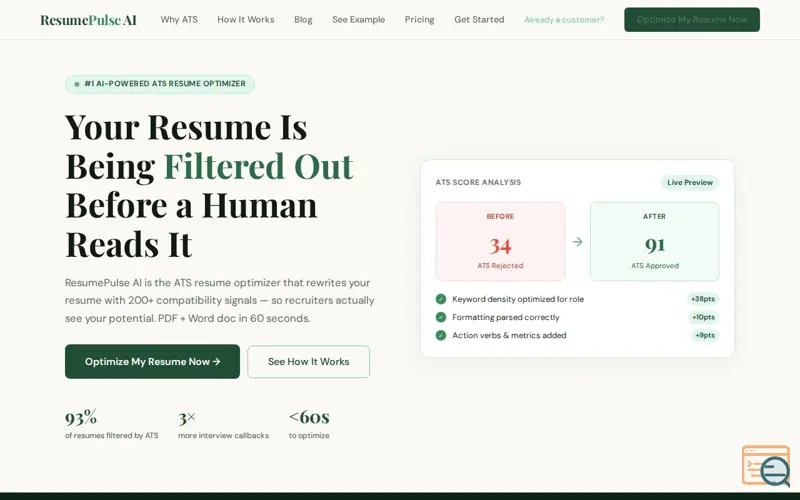Click the 'more interview callbacks' text
The width and height of the screenshot is (800, 500).
point(223,435)
